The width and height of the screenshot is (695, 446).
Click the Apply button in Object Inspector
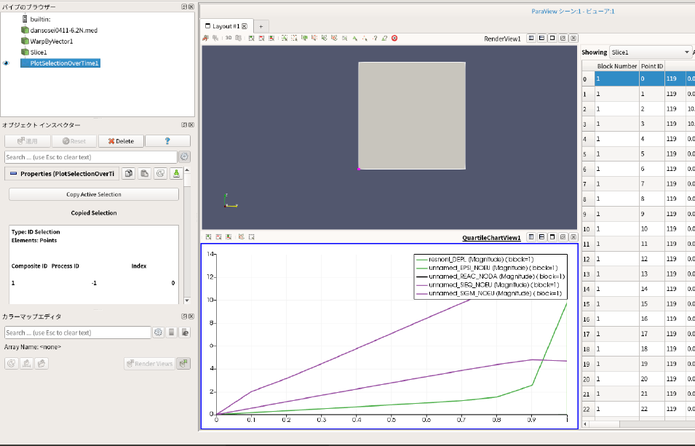27,141
